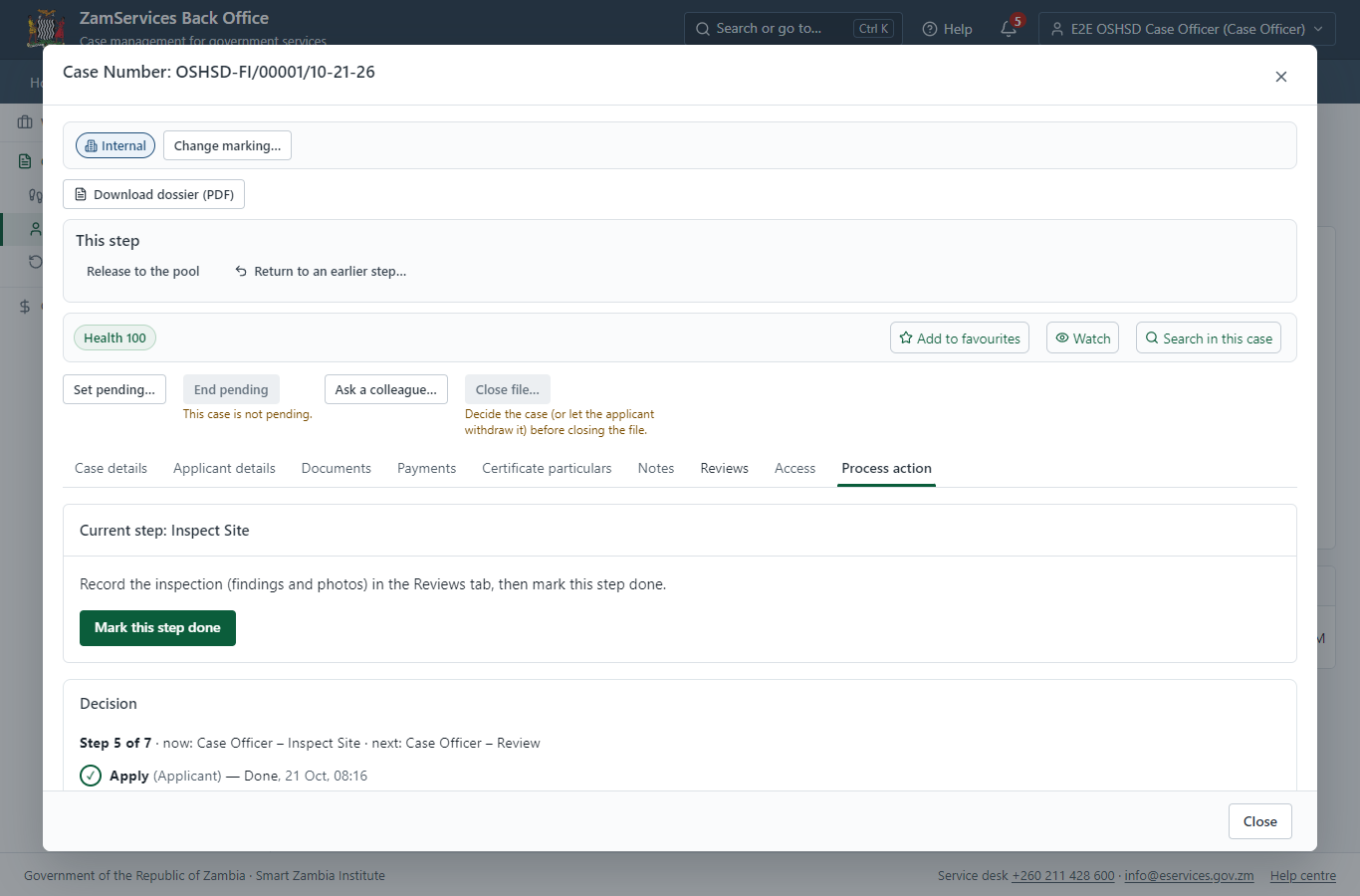
Task: Open the user account dropdown
Action: coord(1187,29)
